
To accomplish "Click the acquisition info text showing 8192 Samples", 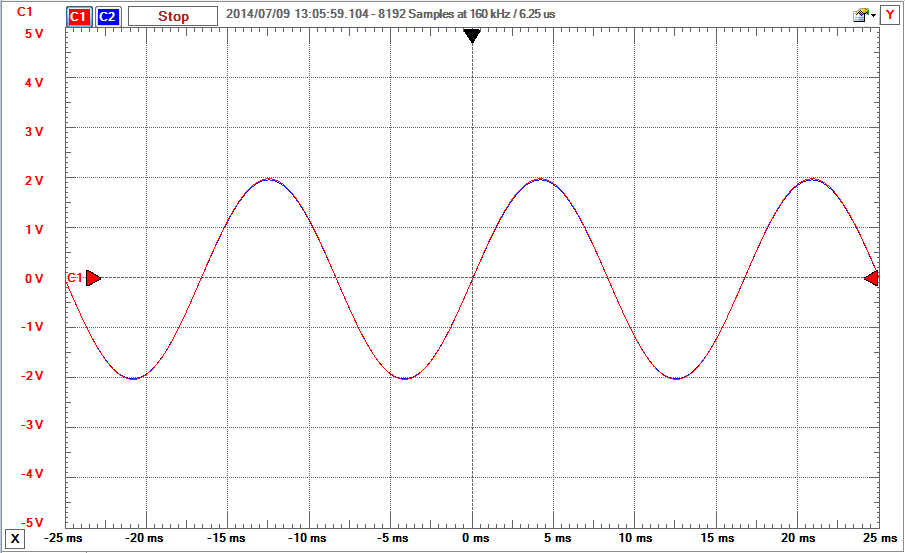I will coord(390,14).
